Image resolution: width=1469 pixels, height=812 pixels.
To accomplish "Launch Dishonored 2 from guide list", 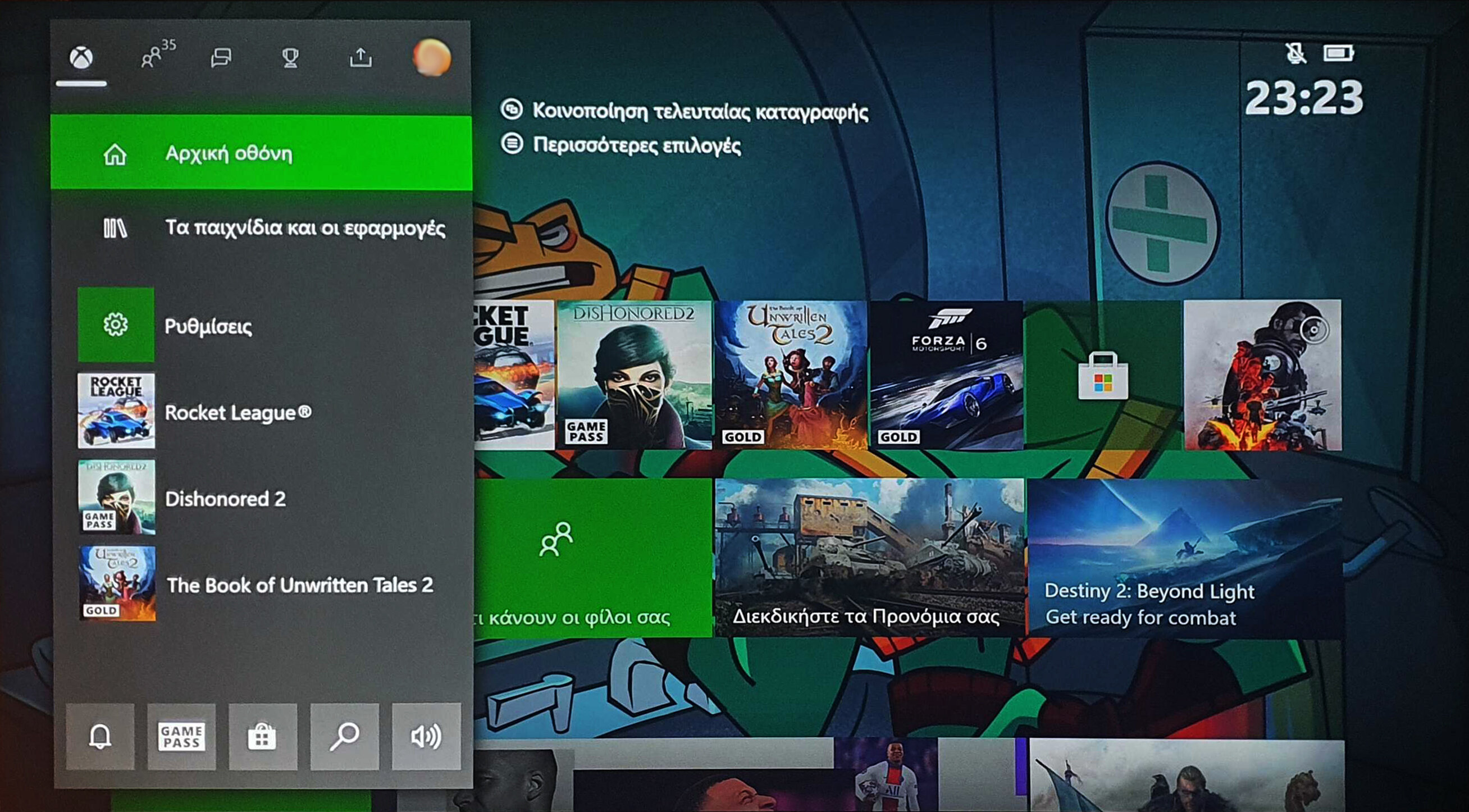I will pyautogui.click(x=261, y=497).
